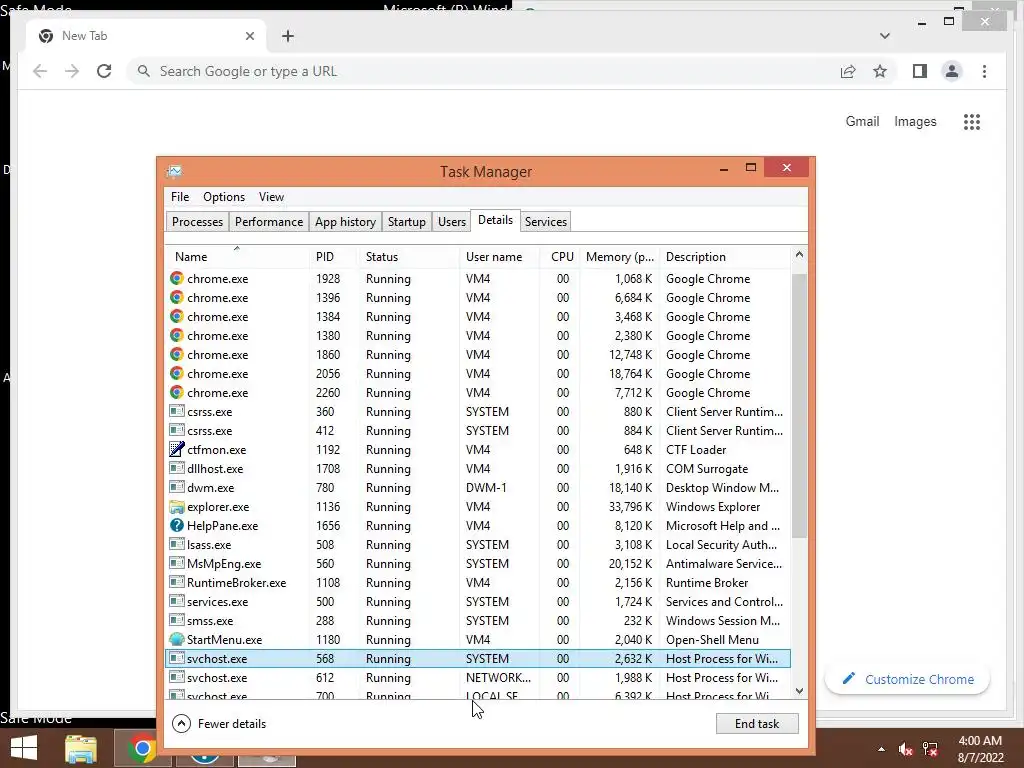Select svchost.exe with PID 612
1024x768 pixels.
pyautogui.click(x=478, y=677)
